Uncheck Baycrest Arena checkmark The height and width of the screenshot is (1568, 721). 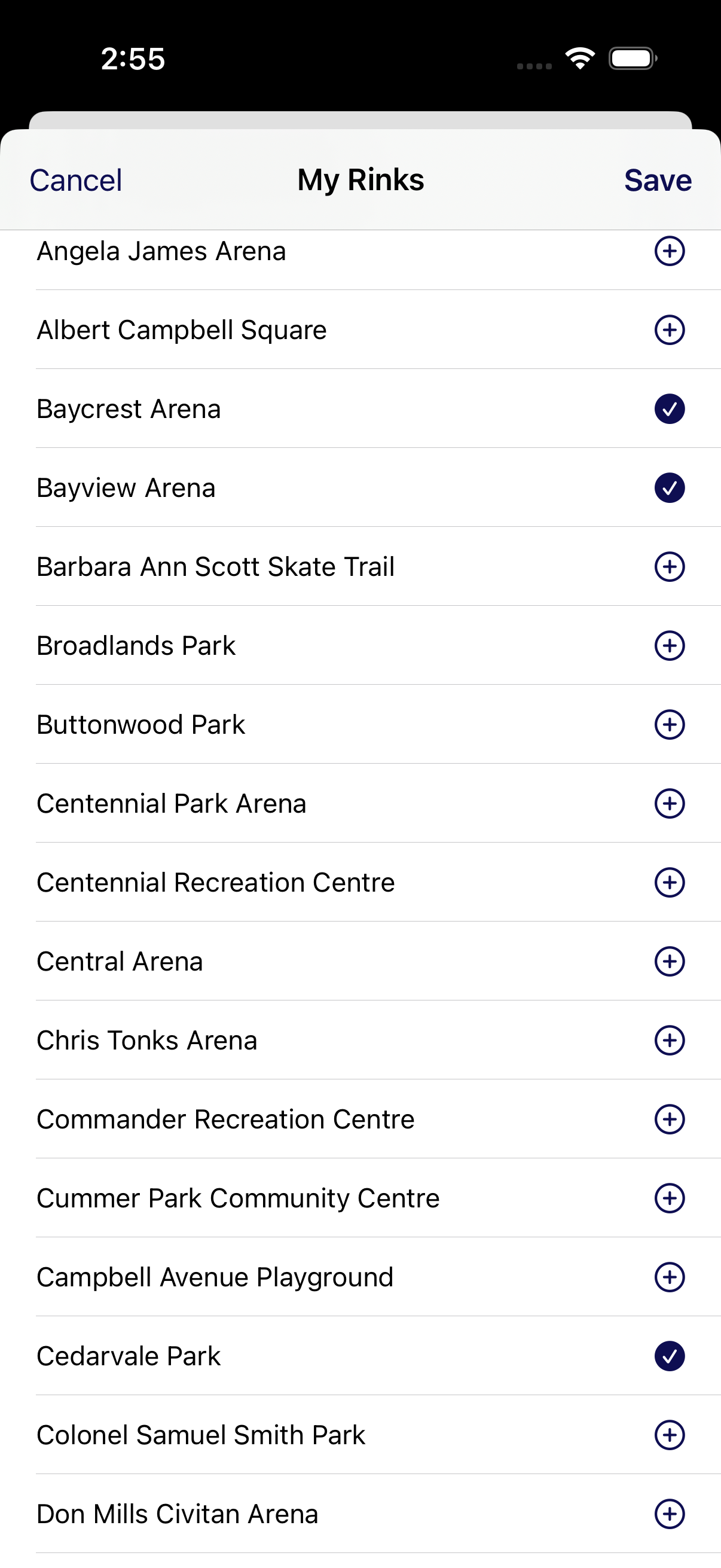[669, 408]
